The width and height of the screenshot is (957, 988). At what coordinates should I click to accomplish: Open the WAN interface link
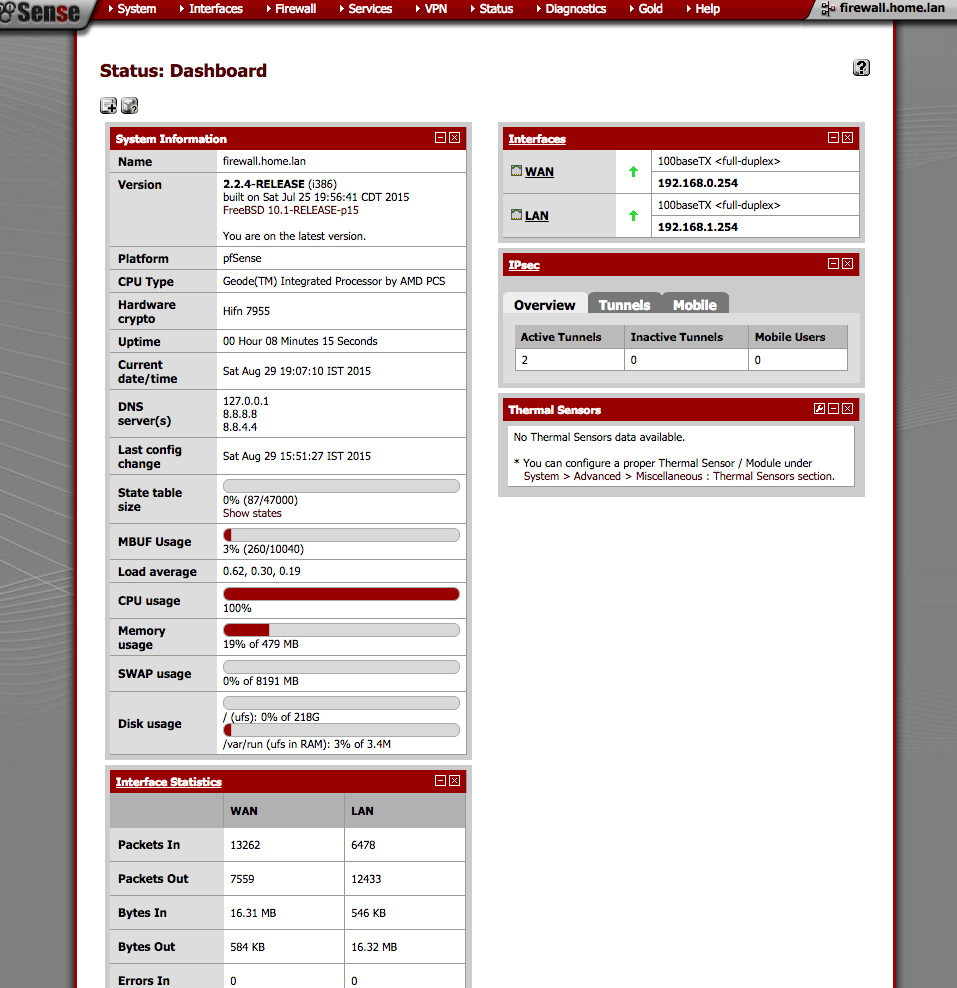pos(539,171)
